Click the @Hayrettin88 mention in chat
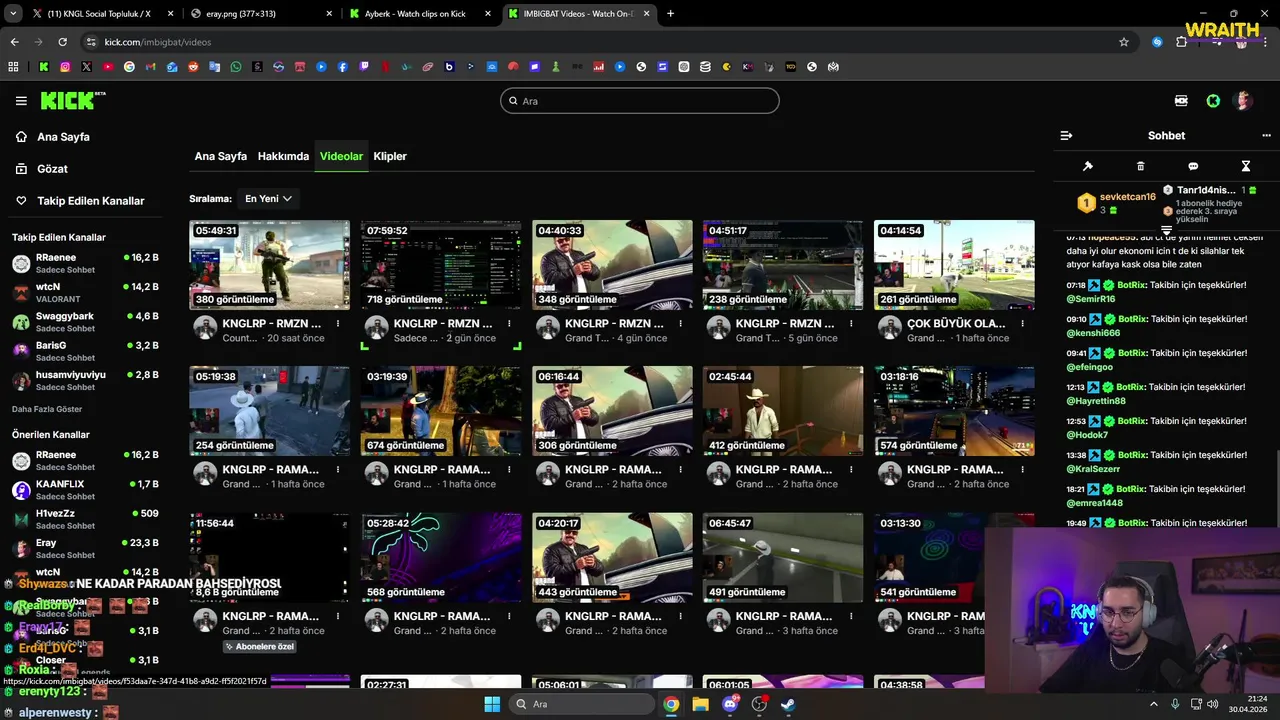This screenshot has height=720, width=1280. 1096,401
